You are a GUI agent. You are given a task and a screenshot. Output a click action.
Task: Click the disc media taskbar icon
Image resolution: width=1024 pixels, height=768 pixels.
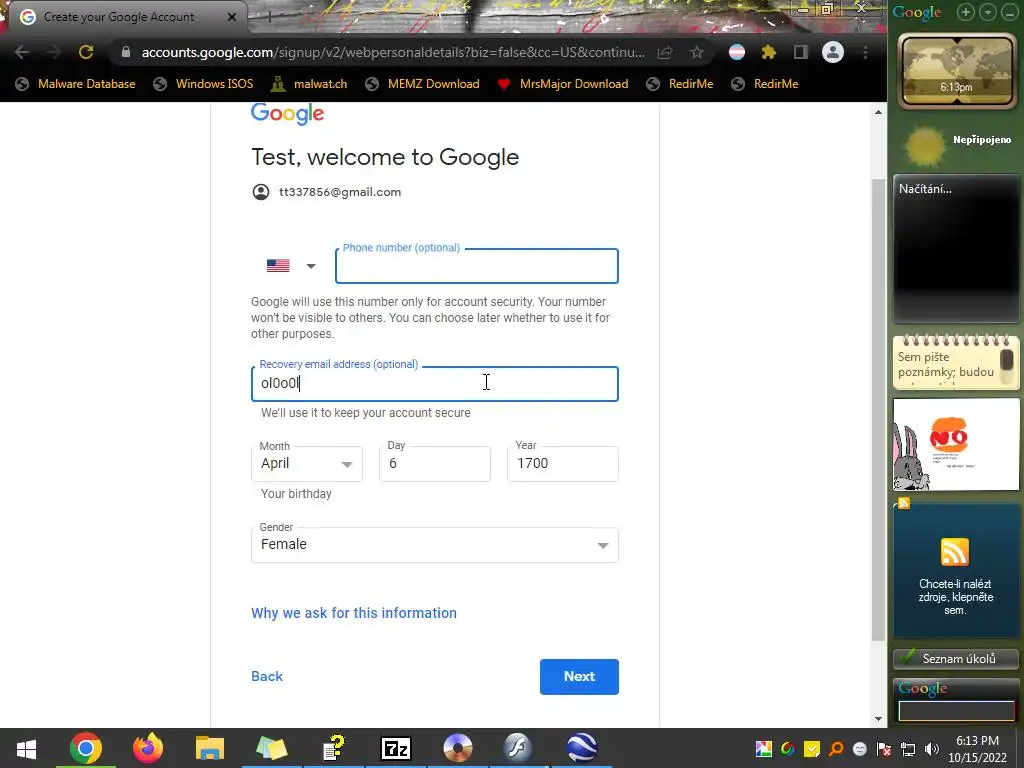coord(458,748)
